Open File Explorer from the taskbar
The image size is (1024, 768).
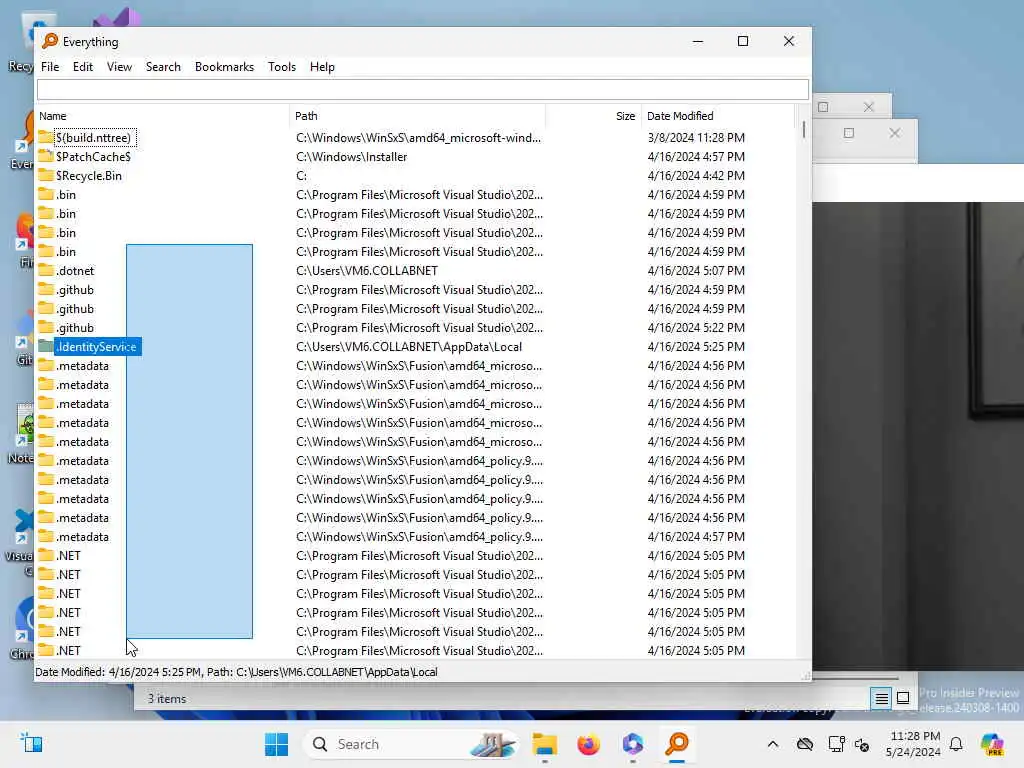[545, 744]
